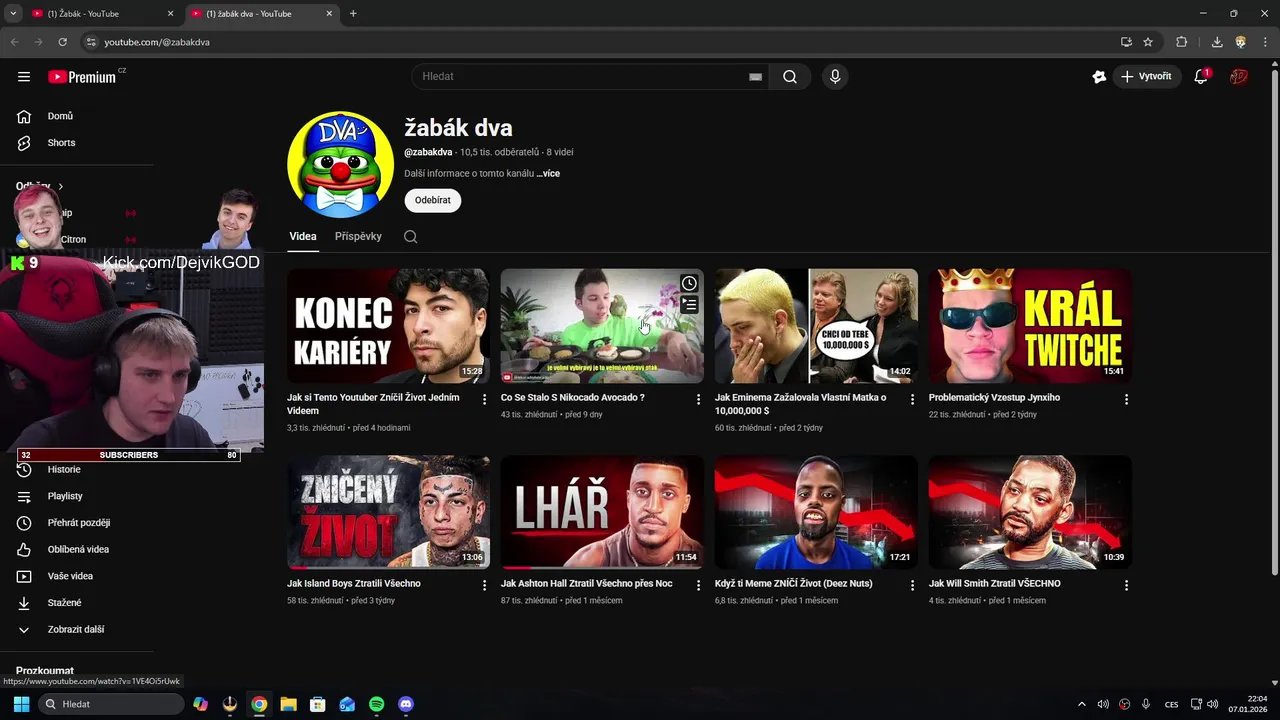
Task: Open options menu for Eminem video
Action: click(912, 399)
